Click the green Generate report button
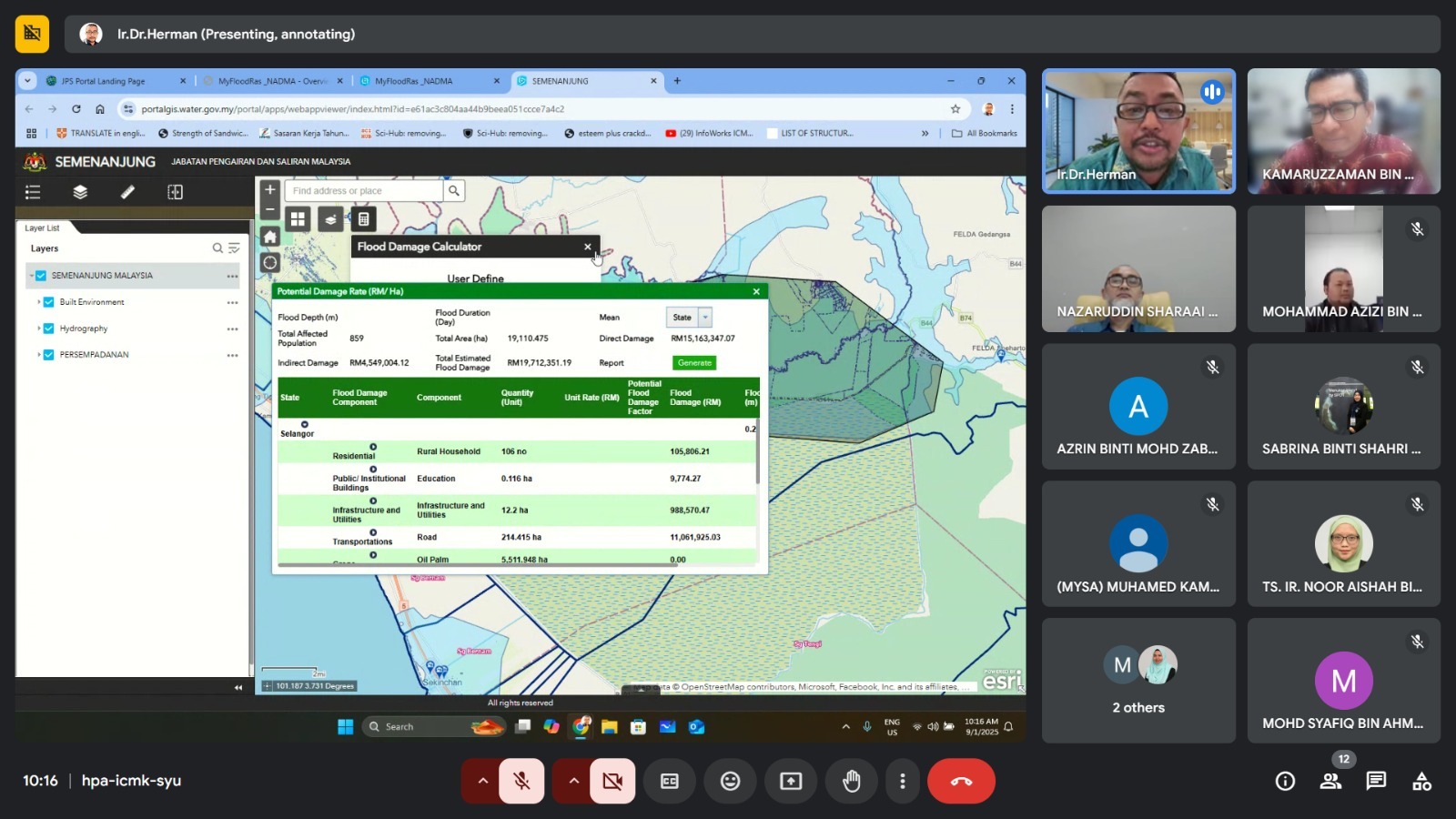This screenshot has width=1456, height=819. (x=694, y=363)
